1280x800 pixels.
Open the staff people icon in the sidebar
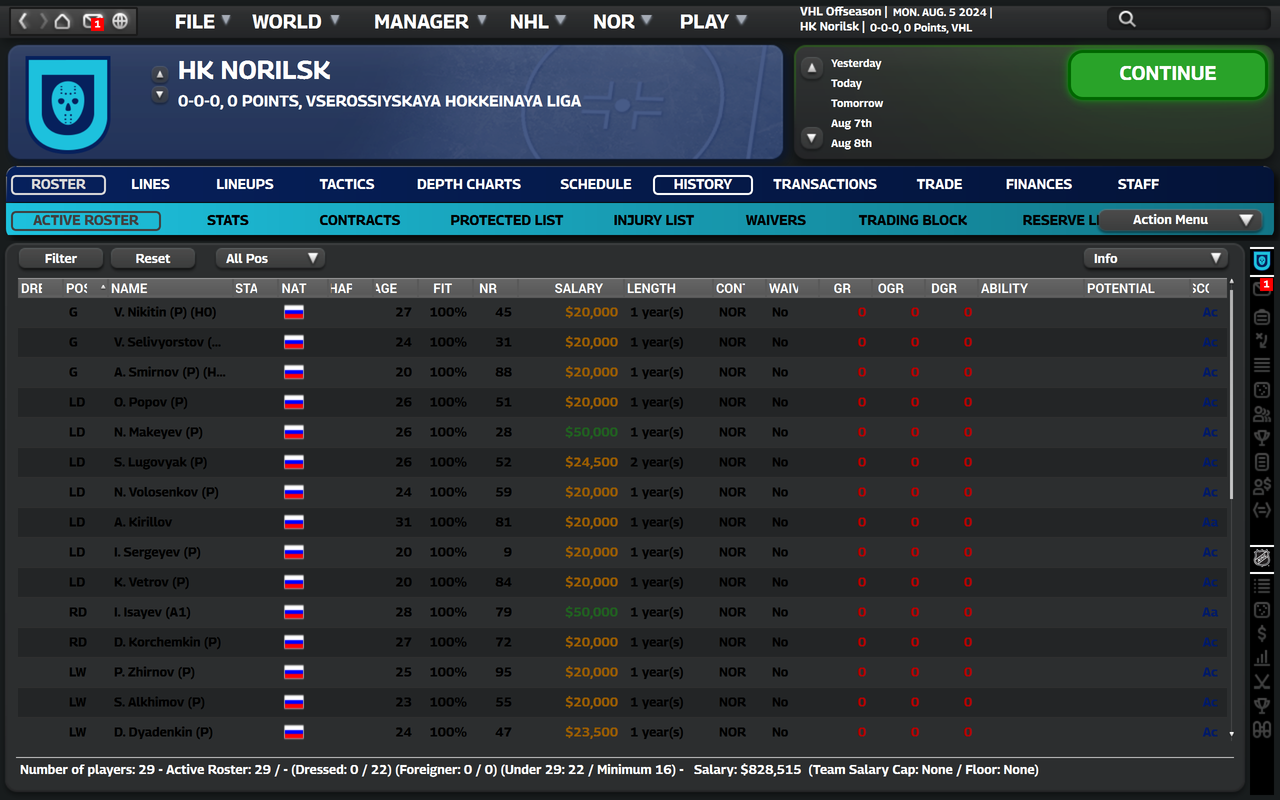click(1262, 414)
